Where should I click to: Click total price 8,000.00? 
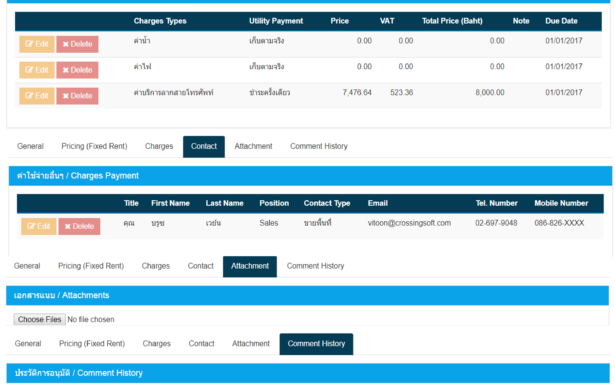click(x=490, y=93)
